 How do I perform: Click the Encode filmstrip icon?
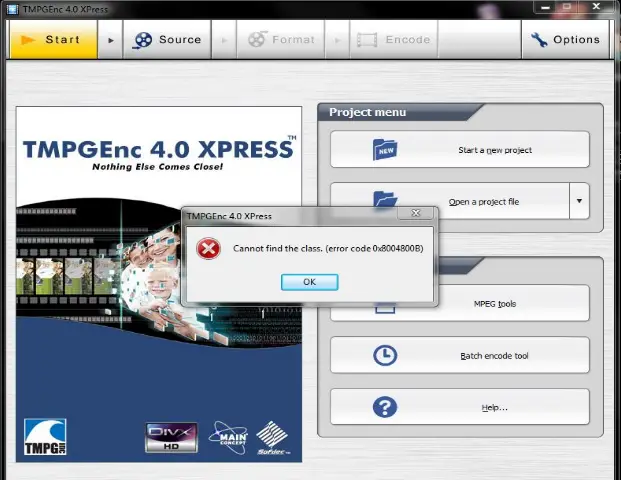[x=367, y=40]
